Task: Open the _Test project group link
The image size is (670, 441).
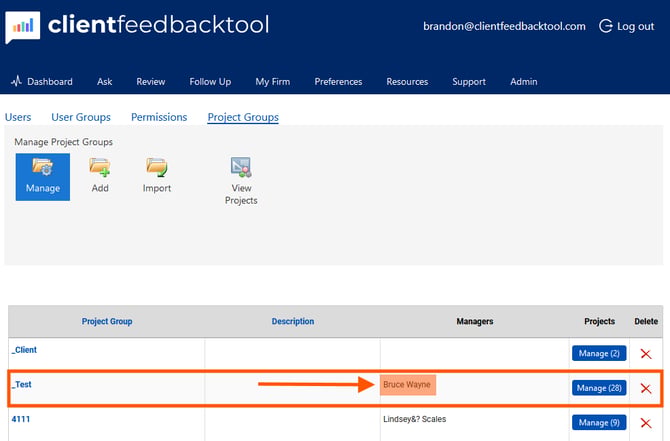Action: click(x=21, y=384)
